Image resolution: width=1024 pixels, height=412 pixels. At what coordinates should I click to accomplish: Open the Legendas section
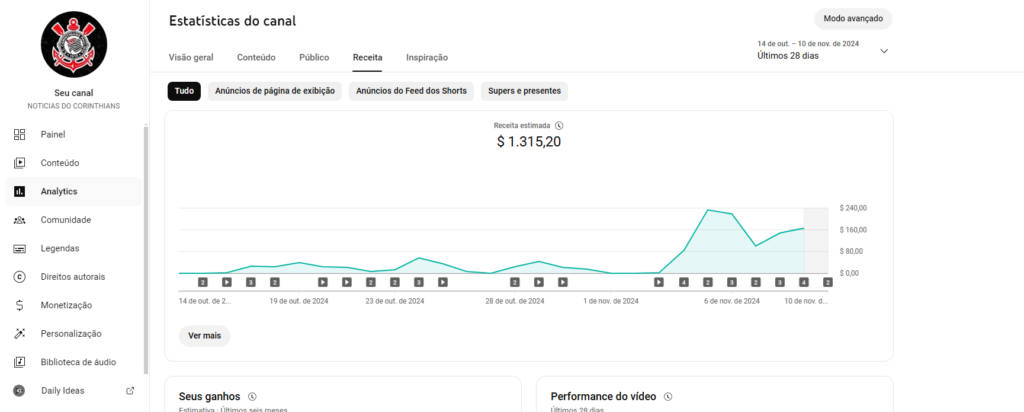click(73, 249)
